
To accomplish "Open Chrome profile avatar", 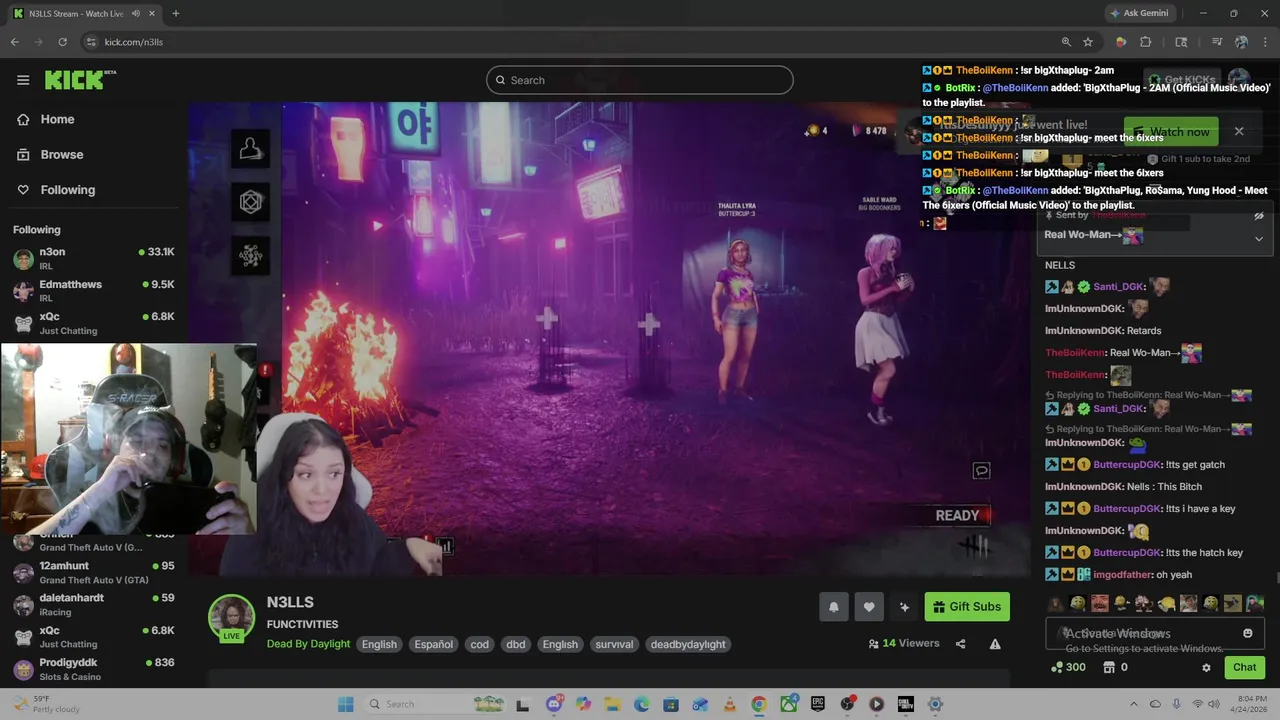I will (1241, 42).
